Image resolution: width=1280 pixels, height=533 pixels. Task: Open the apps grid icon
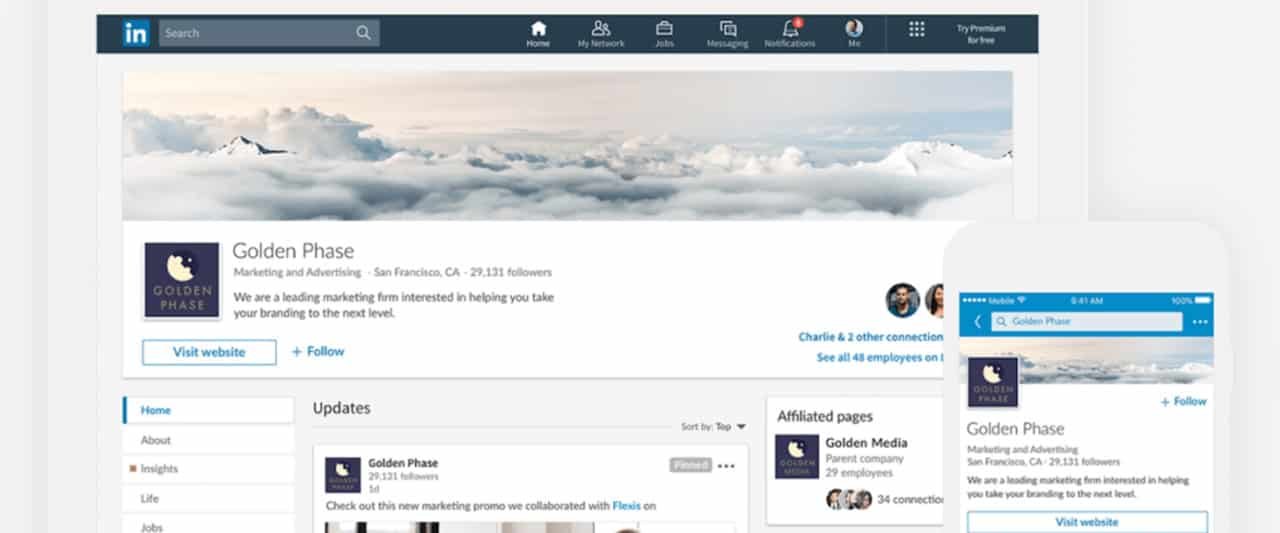click(x=916, y=29)
